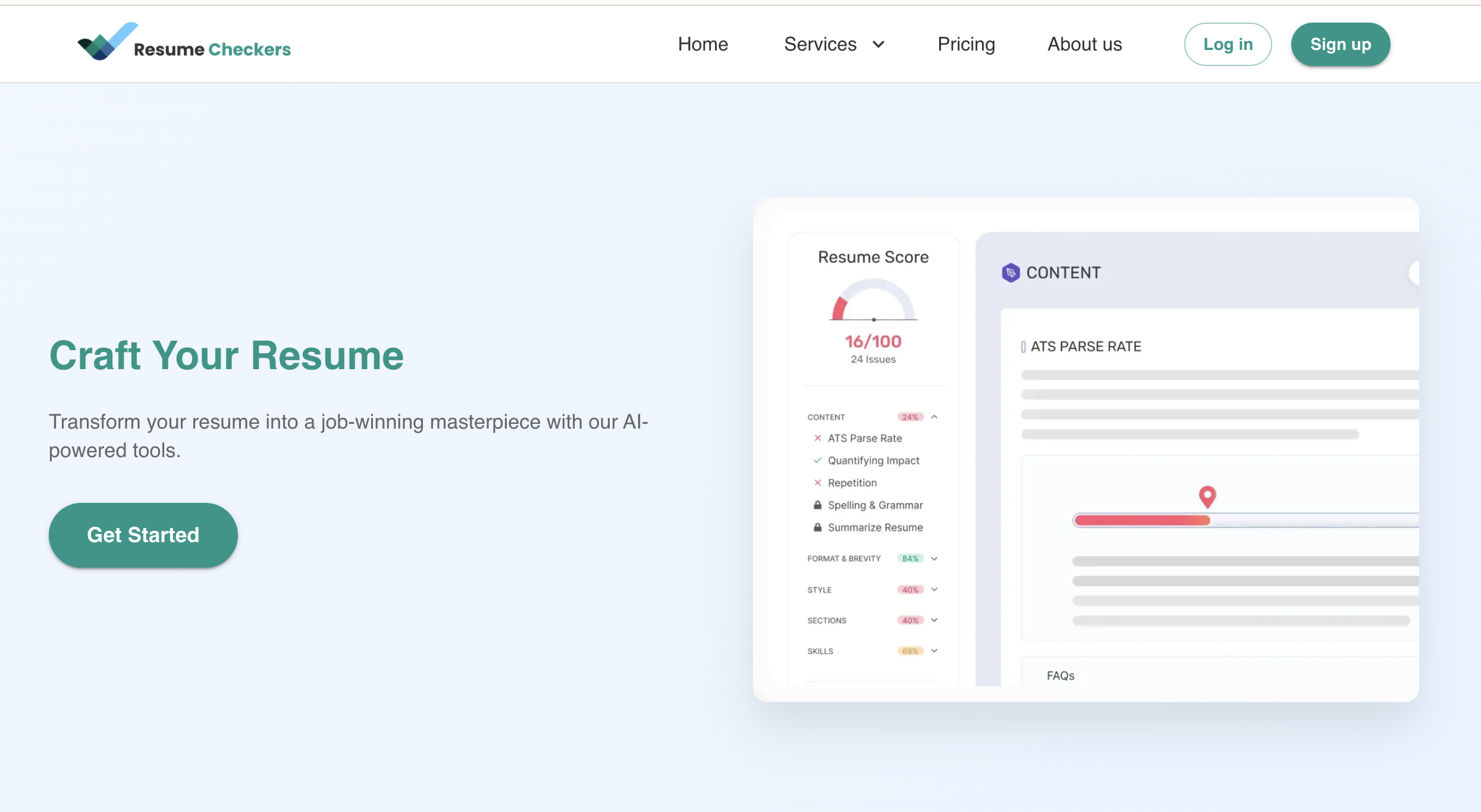
Task: Click the green checkmark next to Quantifying Impact
Action: [817, 461]
